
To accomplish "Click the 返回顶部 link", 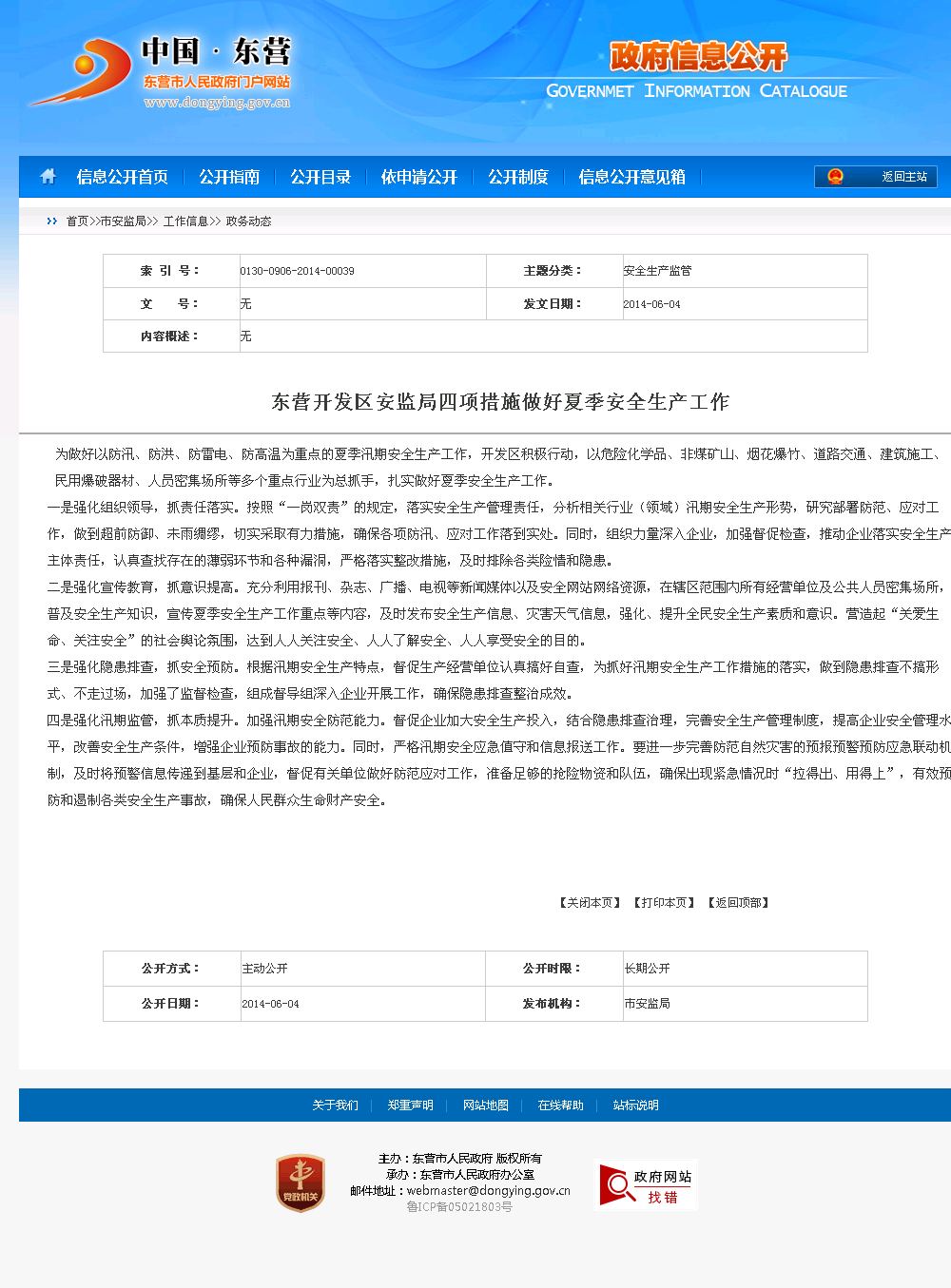I will click(x=738, y=903).
